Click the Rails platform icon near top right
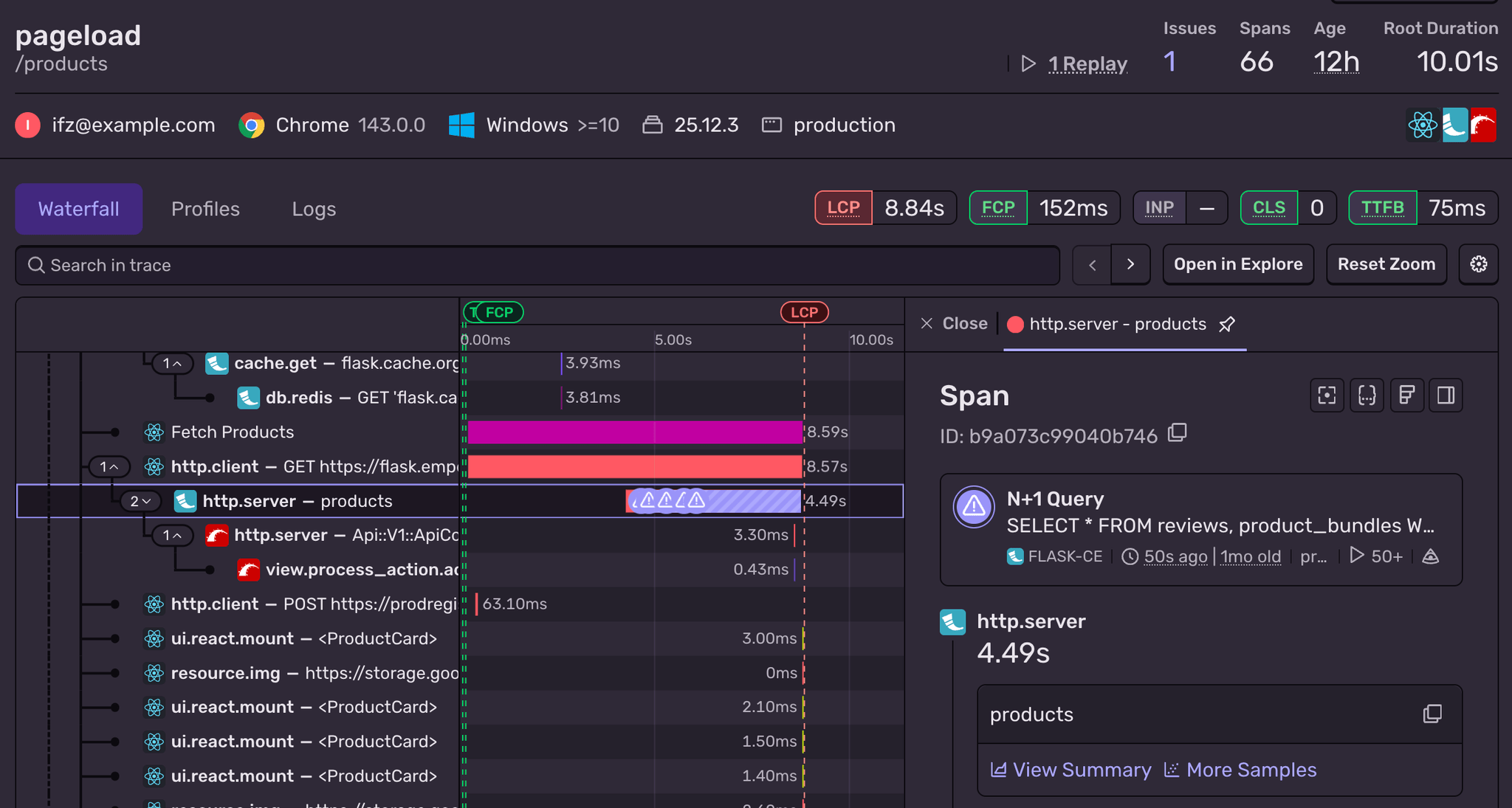 (x=1485, y=125)
